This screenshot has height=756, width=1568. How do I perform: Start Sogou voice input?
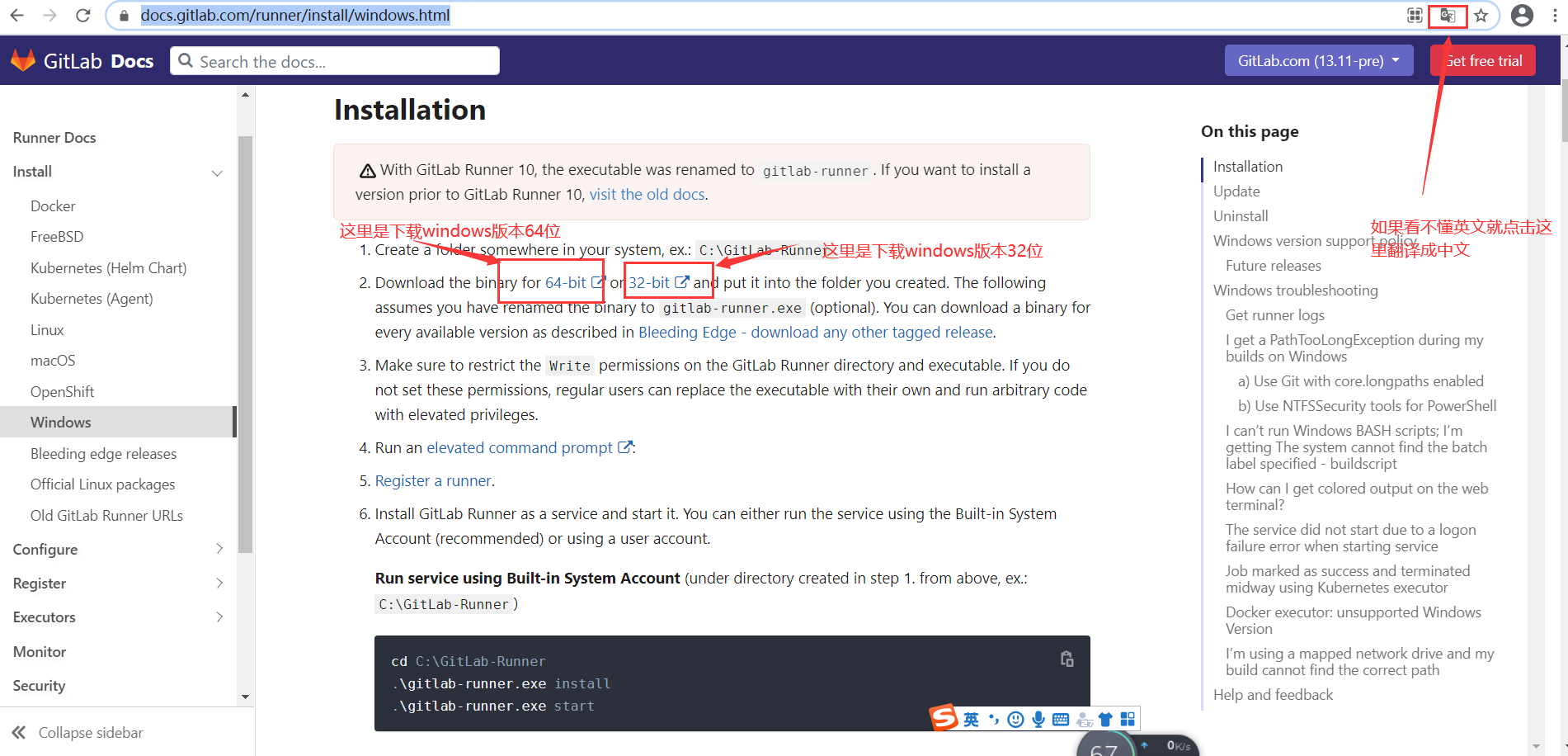tap(1038, 718)
